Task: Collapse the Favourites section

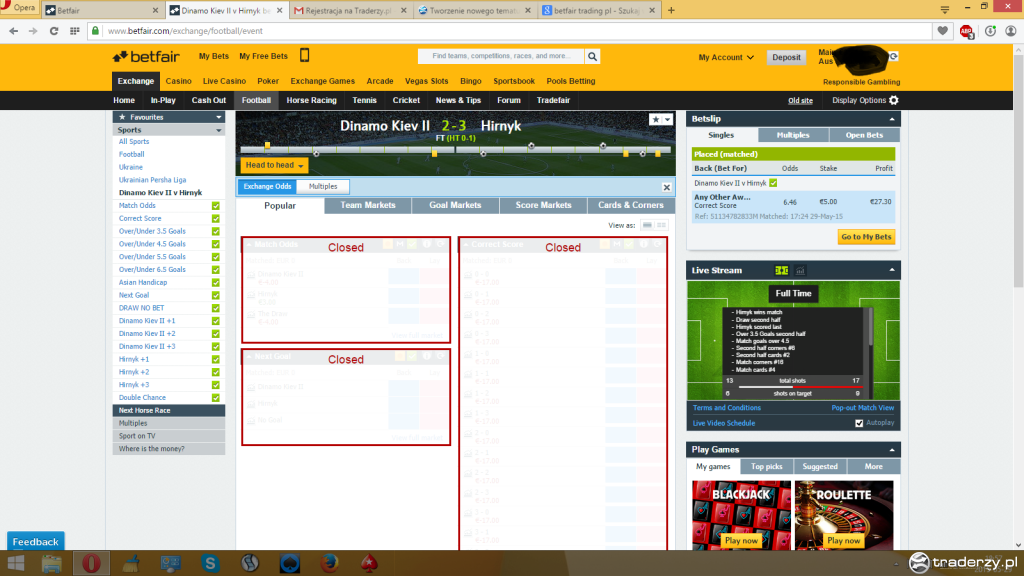Action: [x=219, y=118]
